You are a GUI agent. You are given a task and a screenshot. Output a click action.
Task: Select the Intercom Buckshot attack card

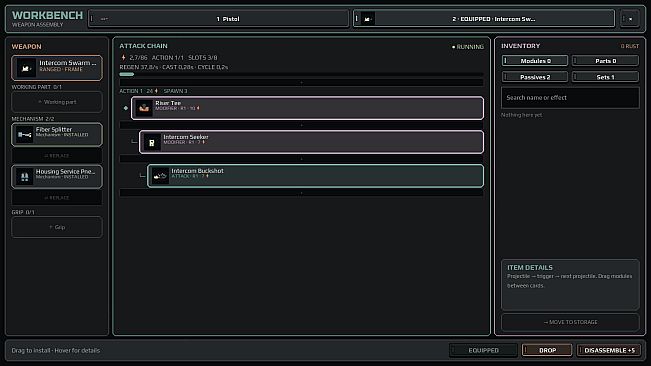pos(316,176)
